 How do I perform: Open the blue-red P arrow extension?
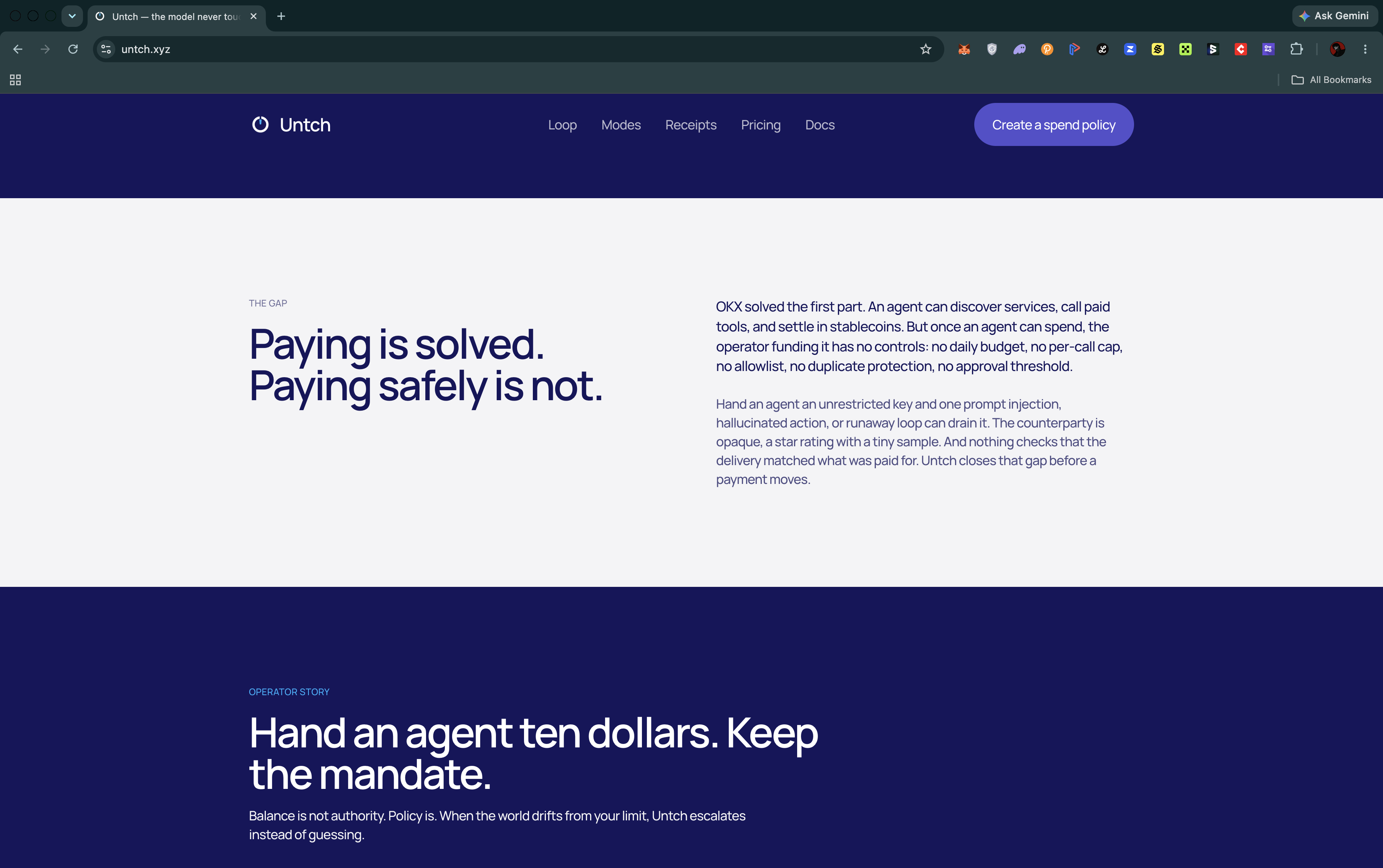pyautogui.click(x=1074, y=50)
